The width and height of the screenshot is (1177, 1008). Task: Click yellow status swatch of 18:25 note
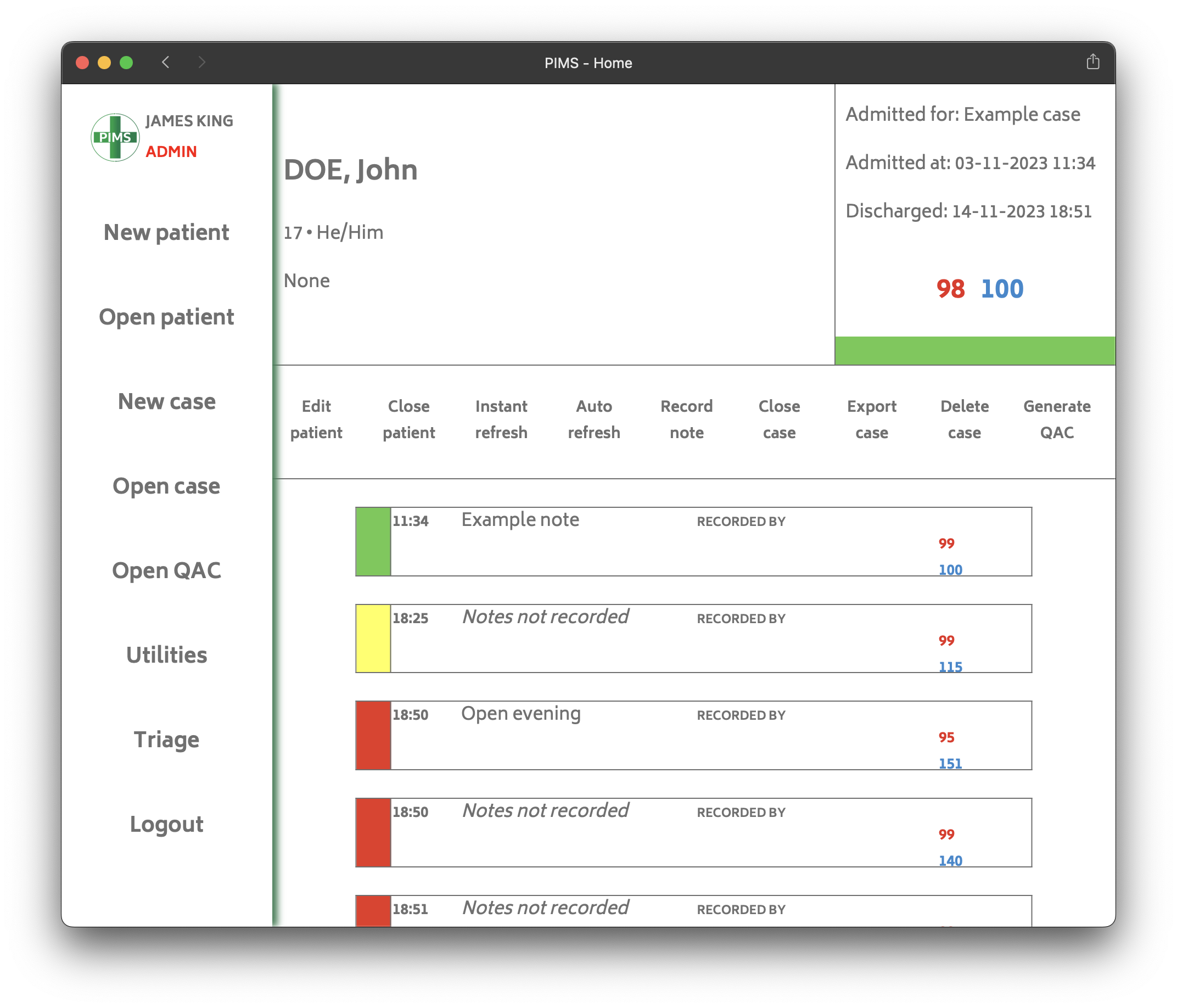pyautogui.click(x=373, y=638)
